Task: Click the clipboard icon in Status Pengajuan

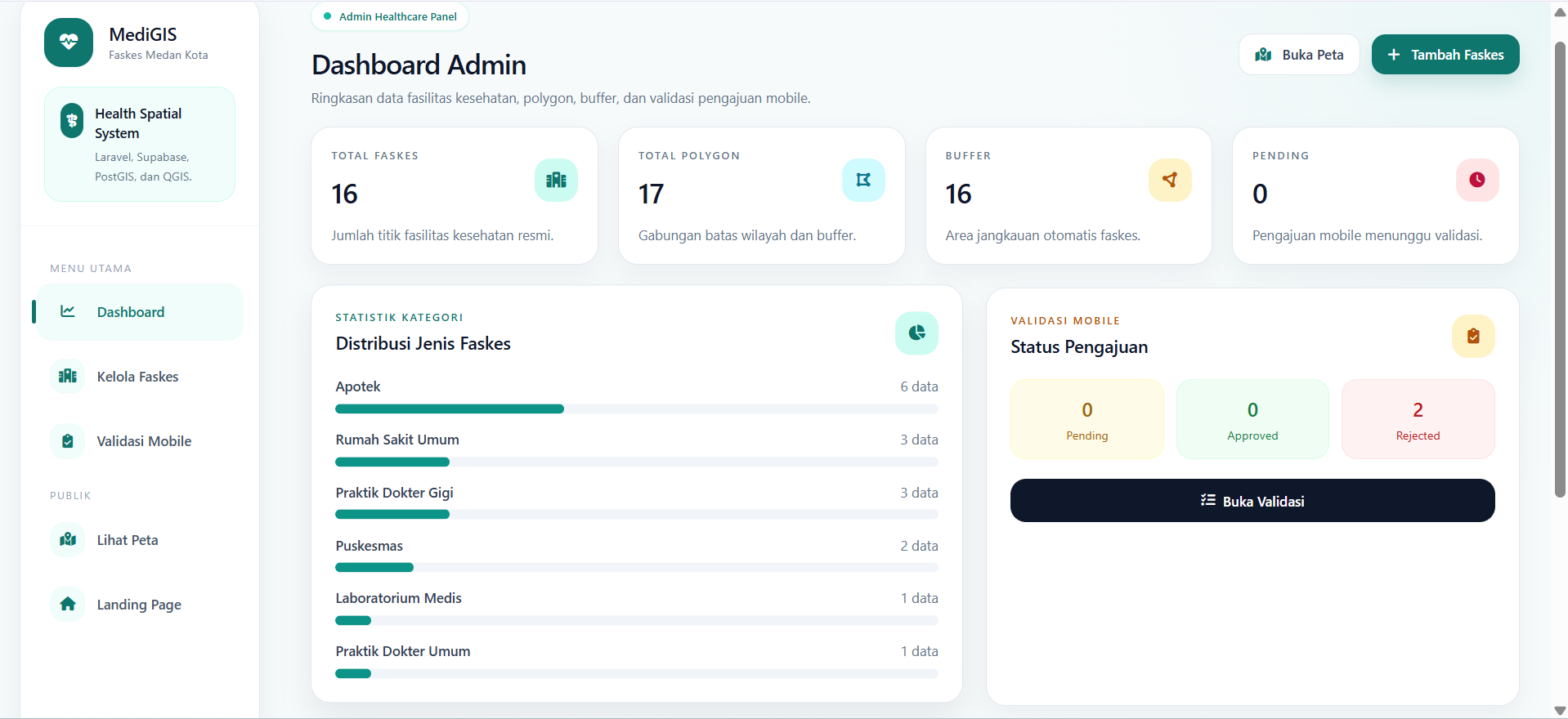Action: coord(1473,336)
